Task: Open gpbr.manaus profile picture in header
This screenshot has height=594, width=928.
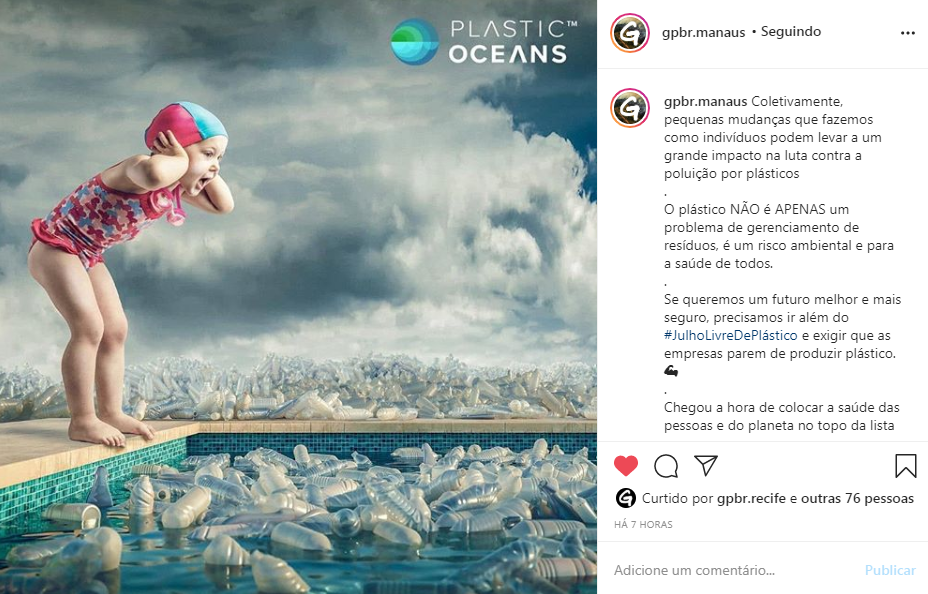Action: pos(630,33)
